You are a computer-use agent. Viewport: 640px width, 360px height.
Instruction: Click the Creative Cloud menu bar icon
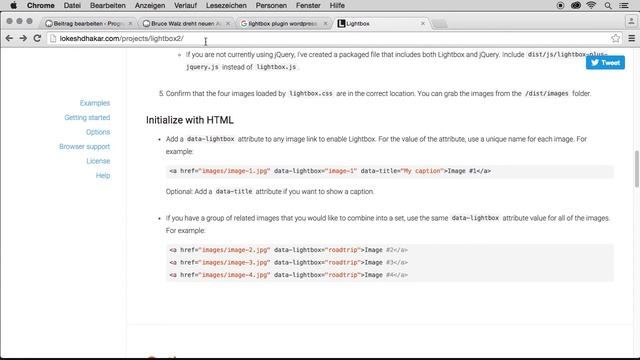(x=576, y=5)
